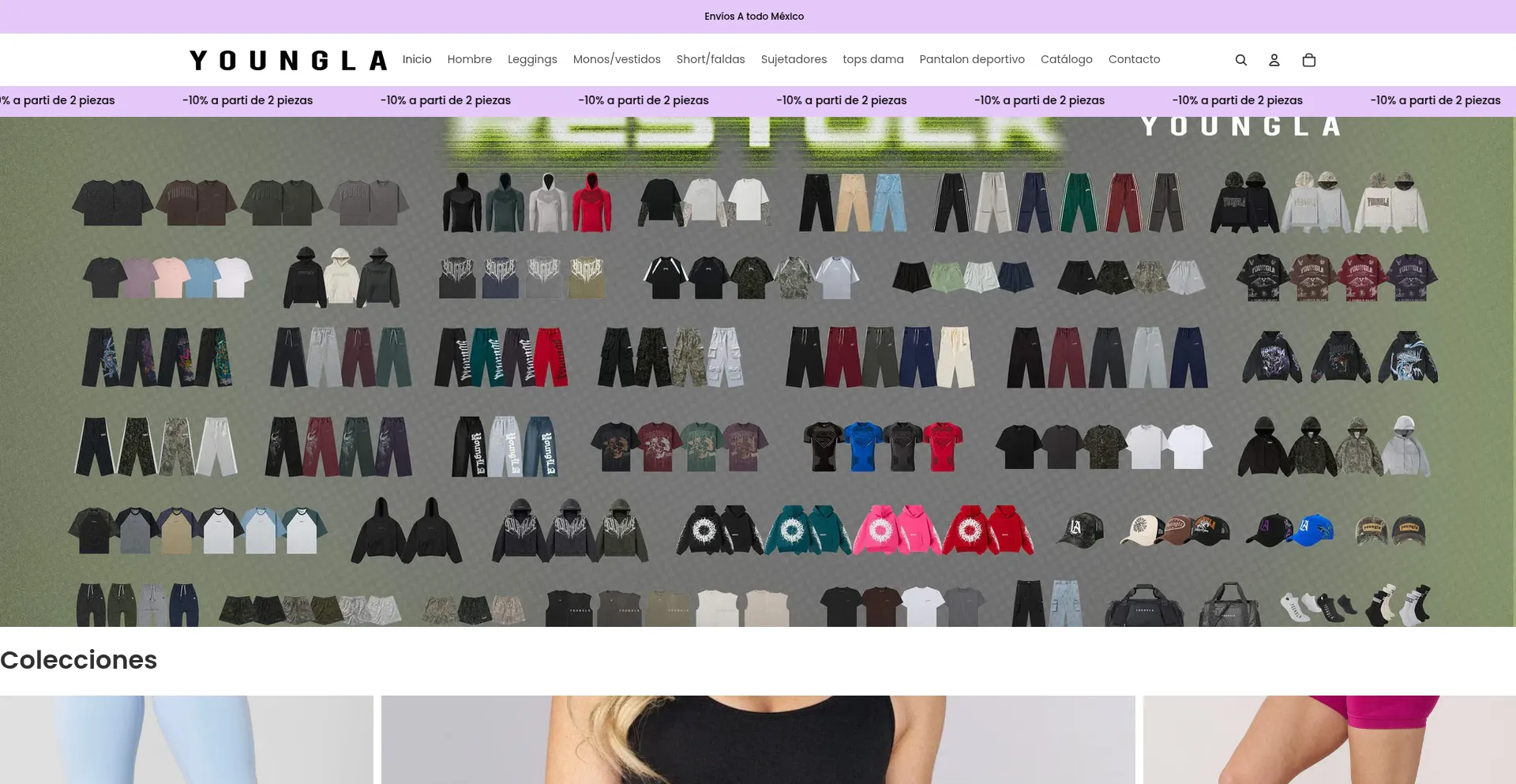This screenshot has width=1516, height=784.
Task: Click the restock hero banner image
Action: point(758,371)
